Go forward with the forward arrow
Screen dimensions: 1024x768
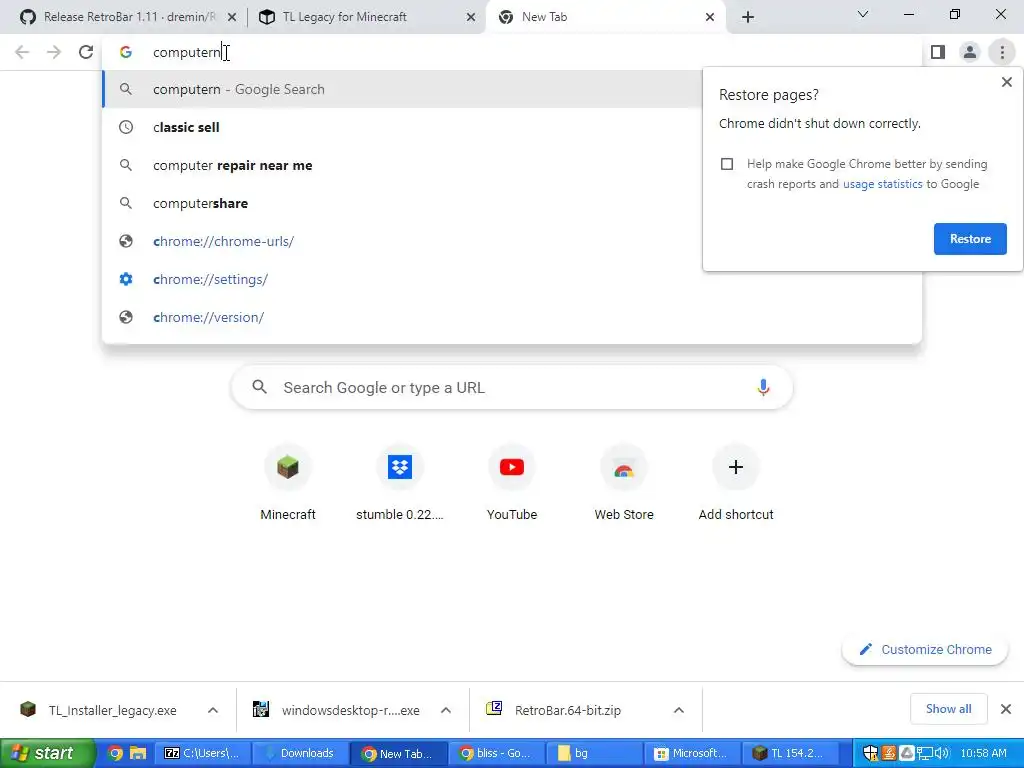pos(54,52)
